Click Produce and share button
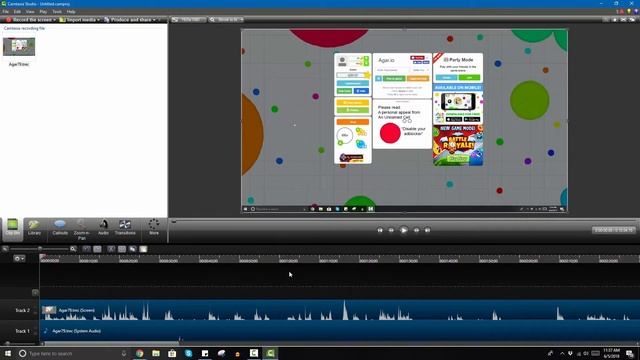 pos(127,20)
